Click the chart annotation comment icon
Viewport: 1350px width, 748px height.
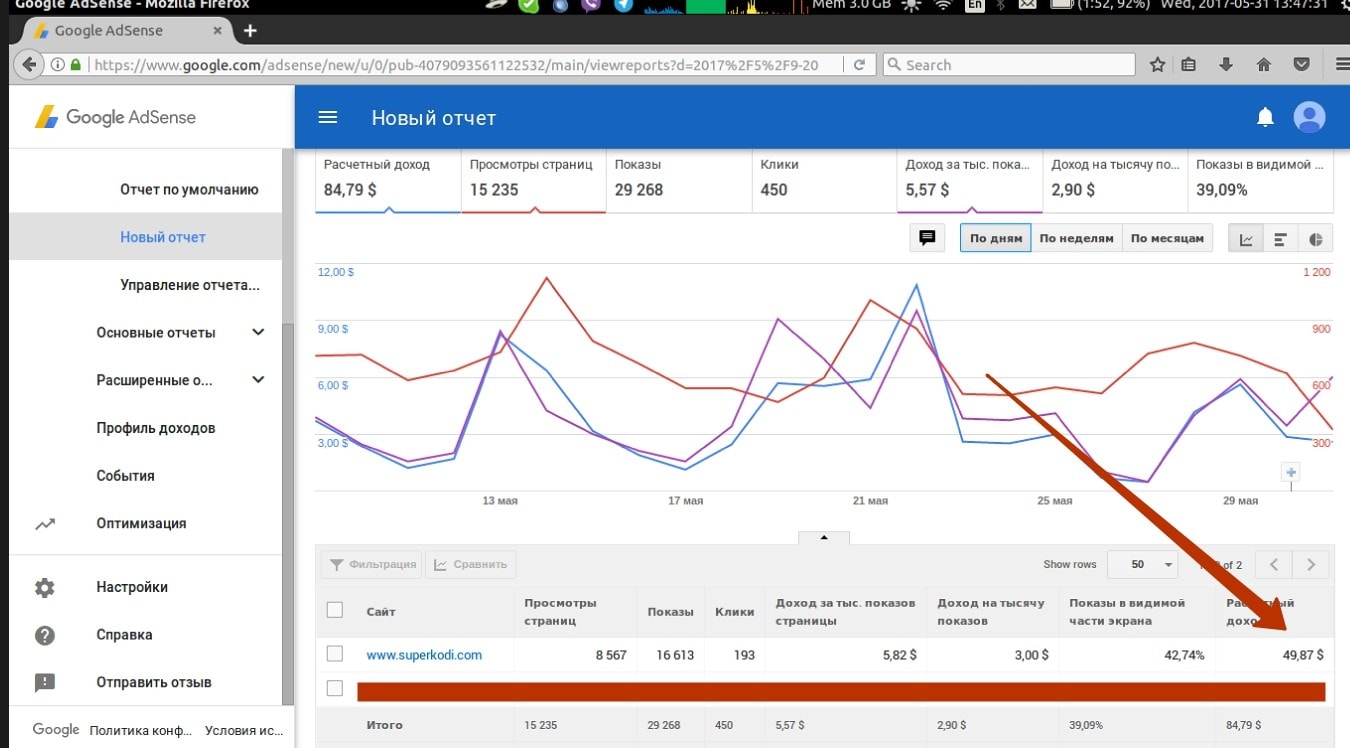927,238
